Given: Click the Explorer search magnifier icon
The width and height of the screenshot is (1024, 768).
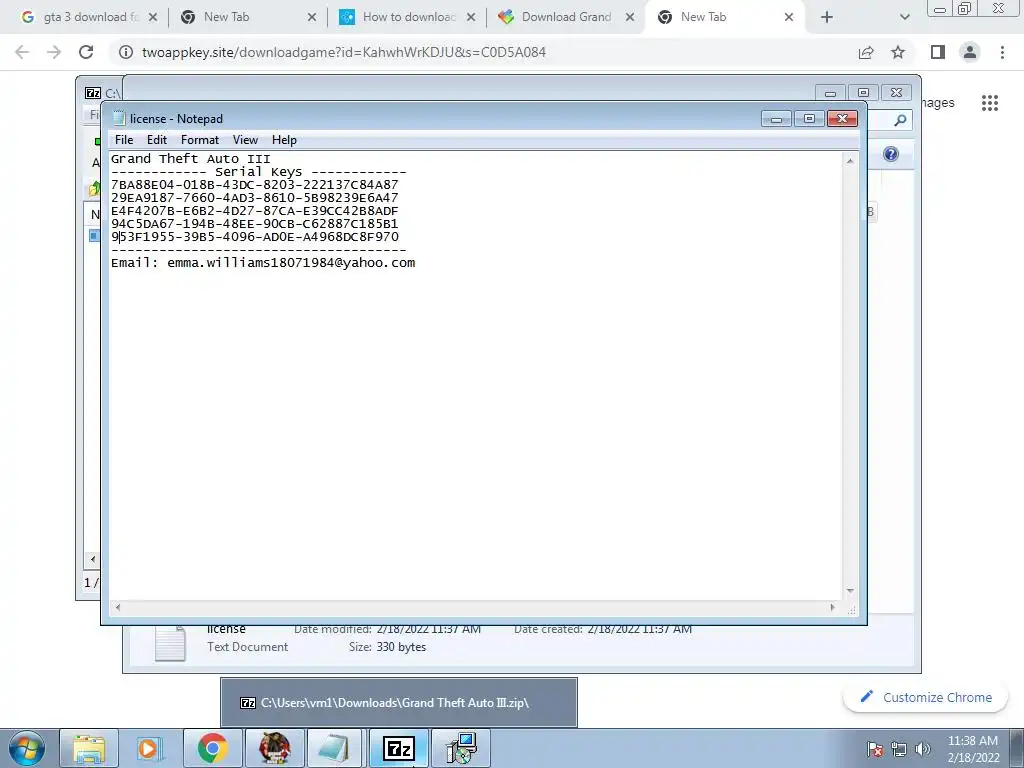Looking at the screenshot, I should (900, 120).
